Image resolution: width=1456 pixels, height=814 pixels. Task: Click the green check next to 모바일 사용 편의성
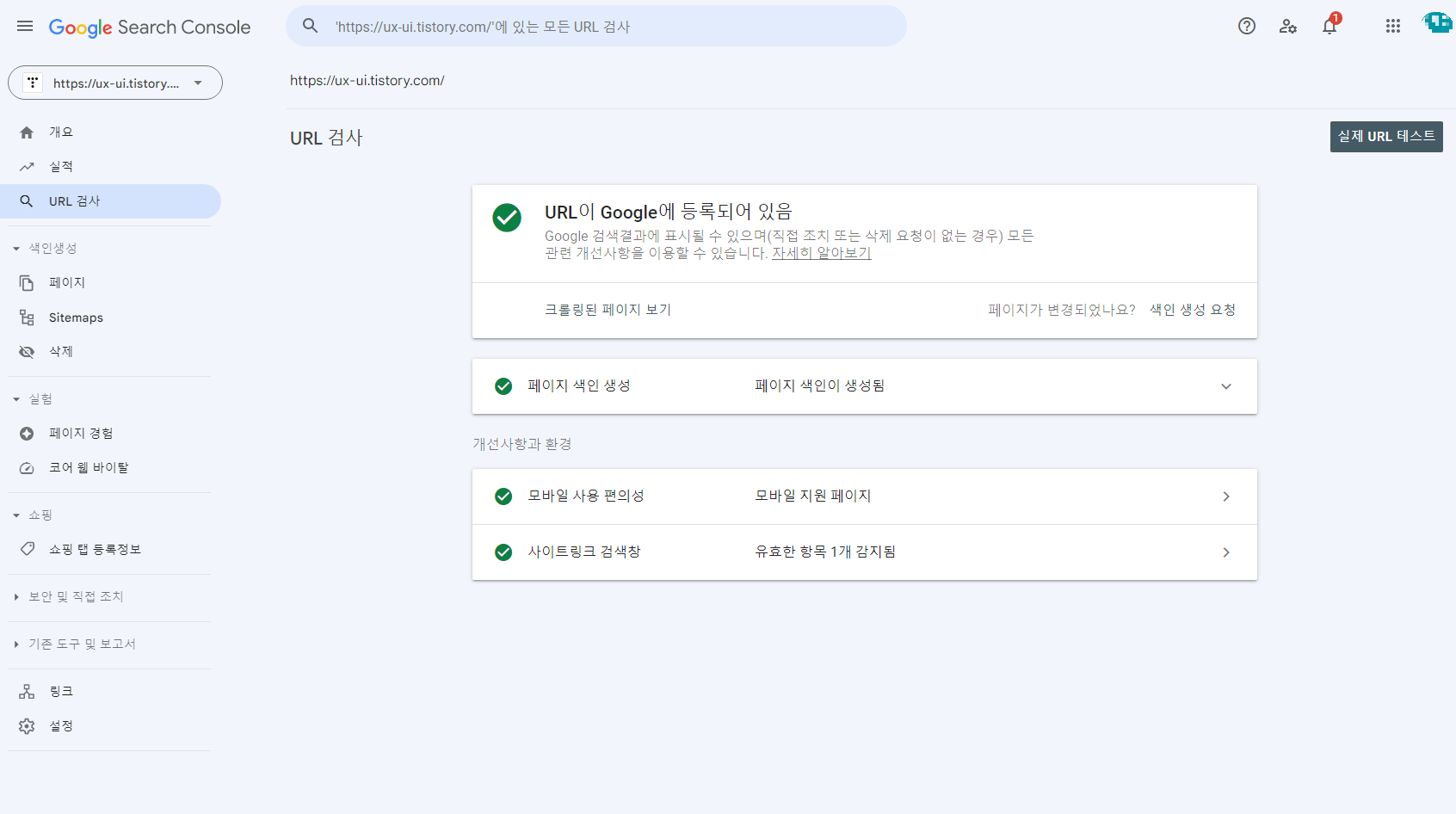(x=503, y=496)
